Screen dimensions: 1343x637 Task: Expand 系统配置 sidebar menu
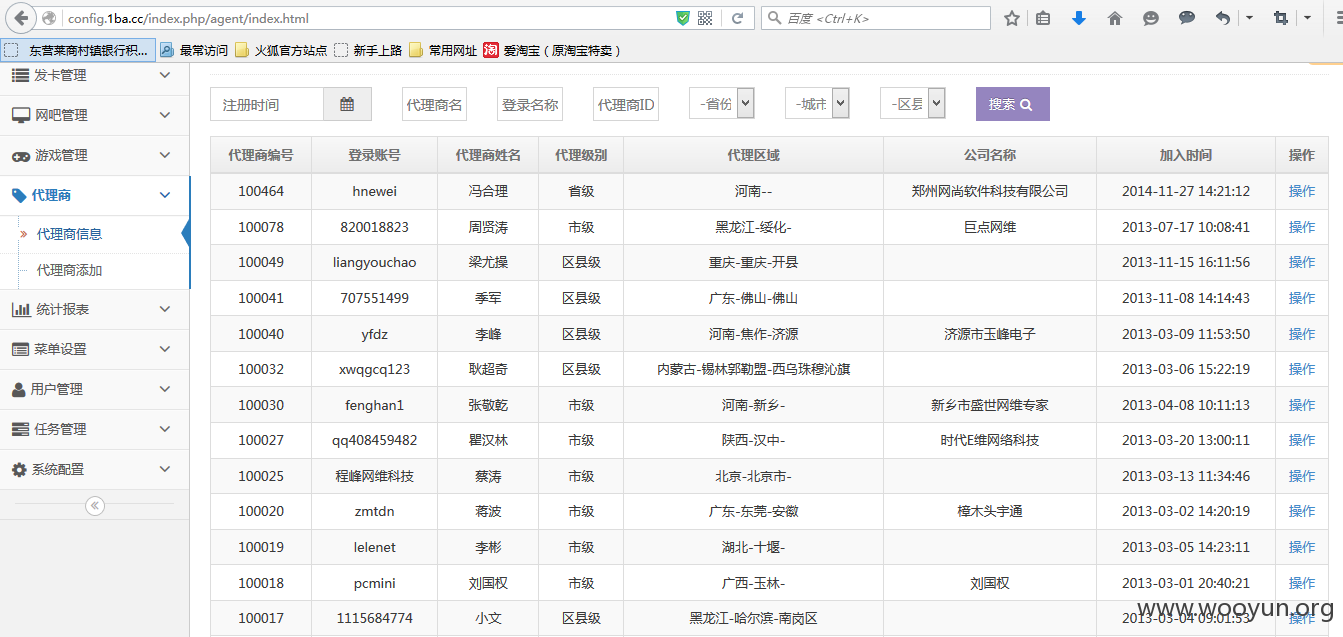coord(94,469)
